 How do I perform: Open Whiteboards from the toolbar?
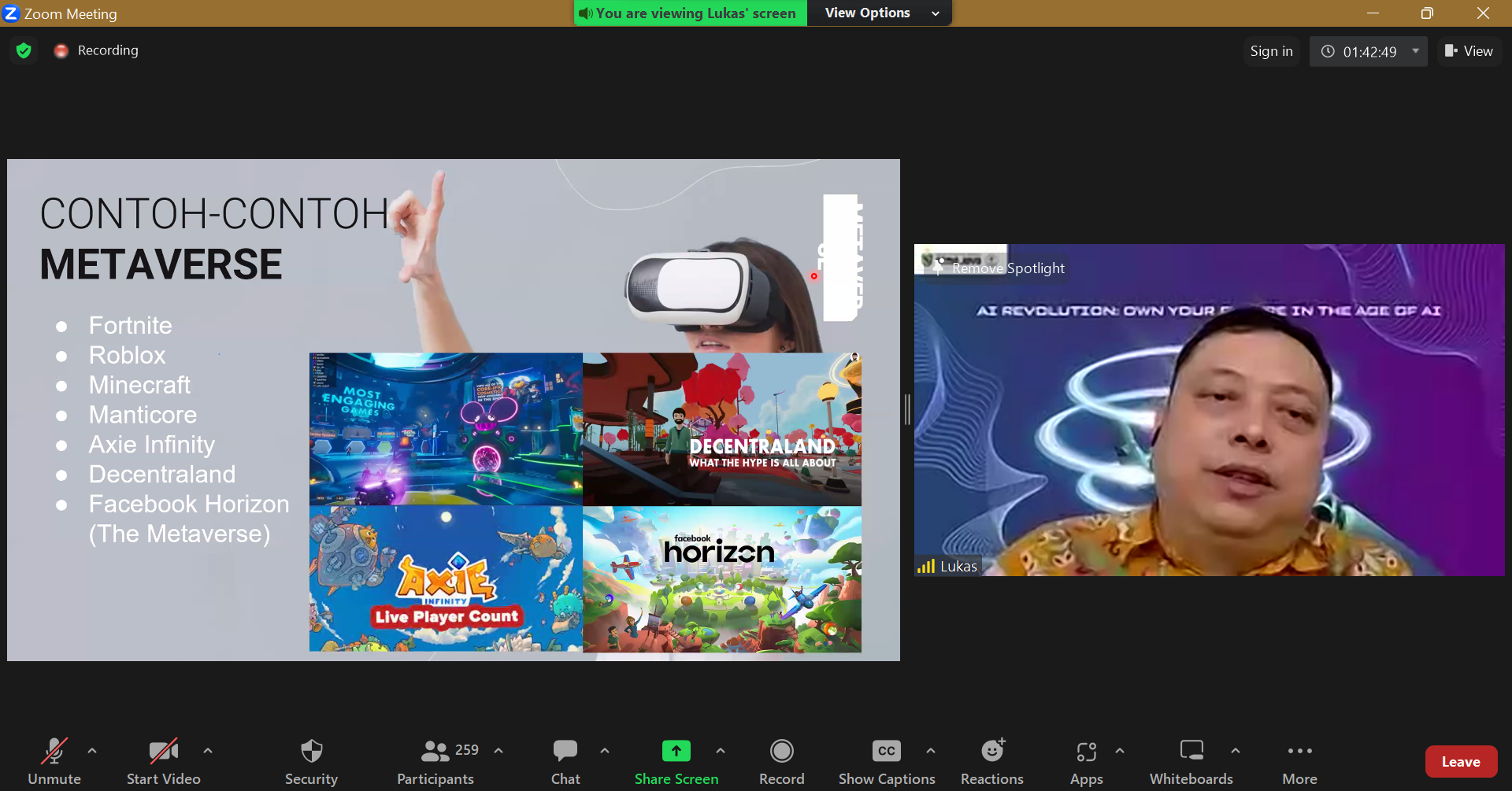pos(1191,760)
